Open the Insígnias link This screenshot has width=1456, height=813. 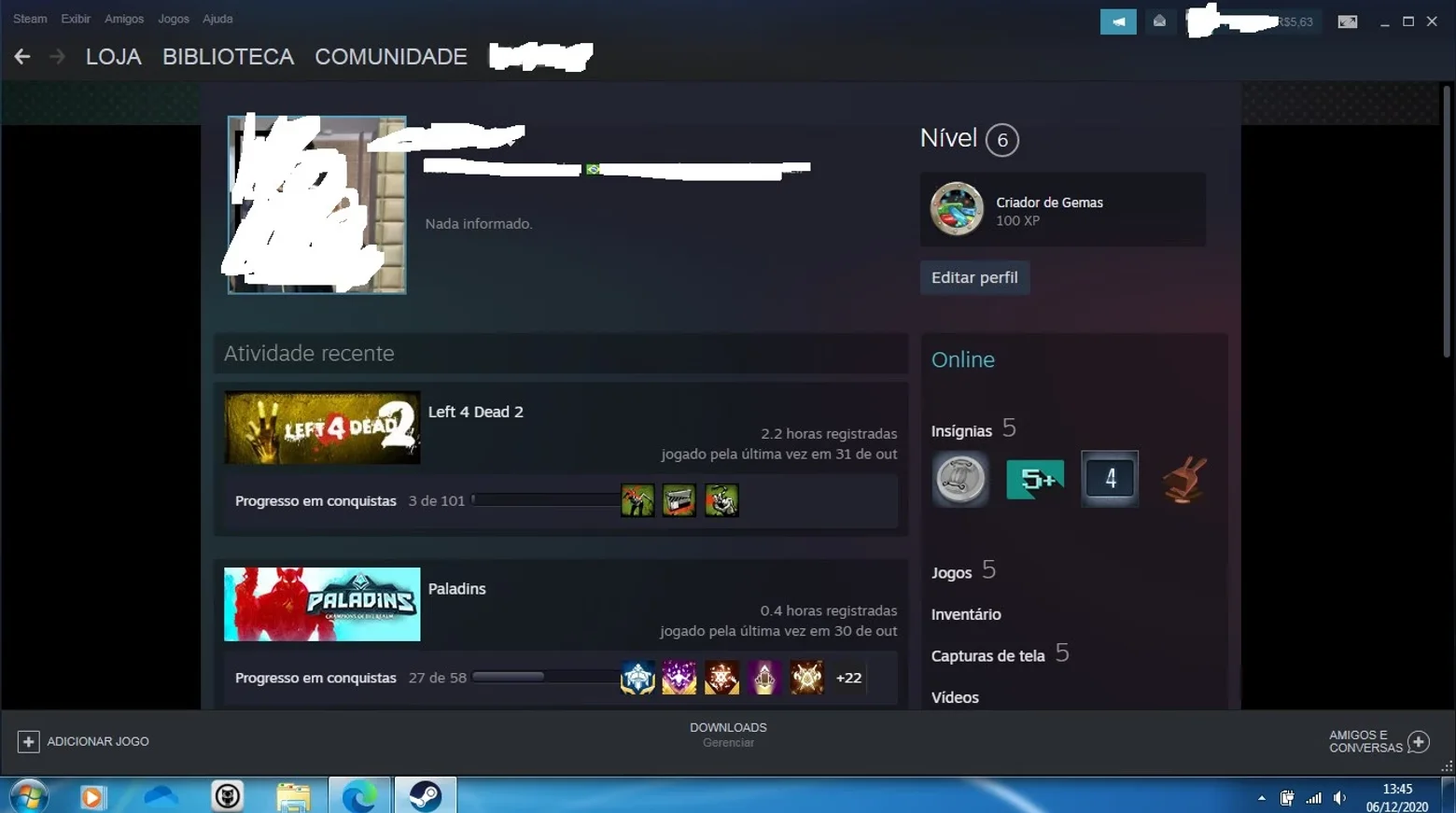pyautogui.click(x=961, y=431)
